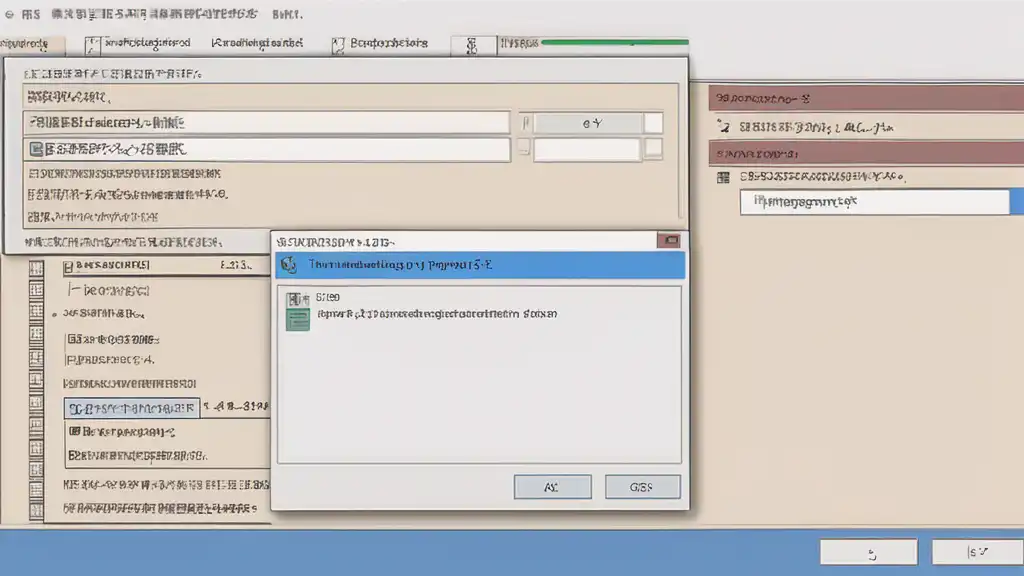Viewport: 1024px width, 576px height.
Task: Toggle the checkbox icon in top toolbar
Action: (x=93, y=45)
